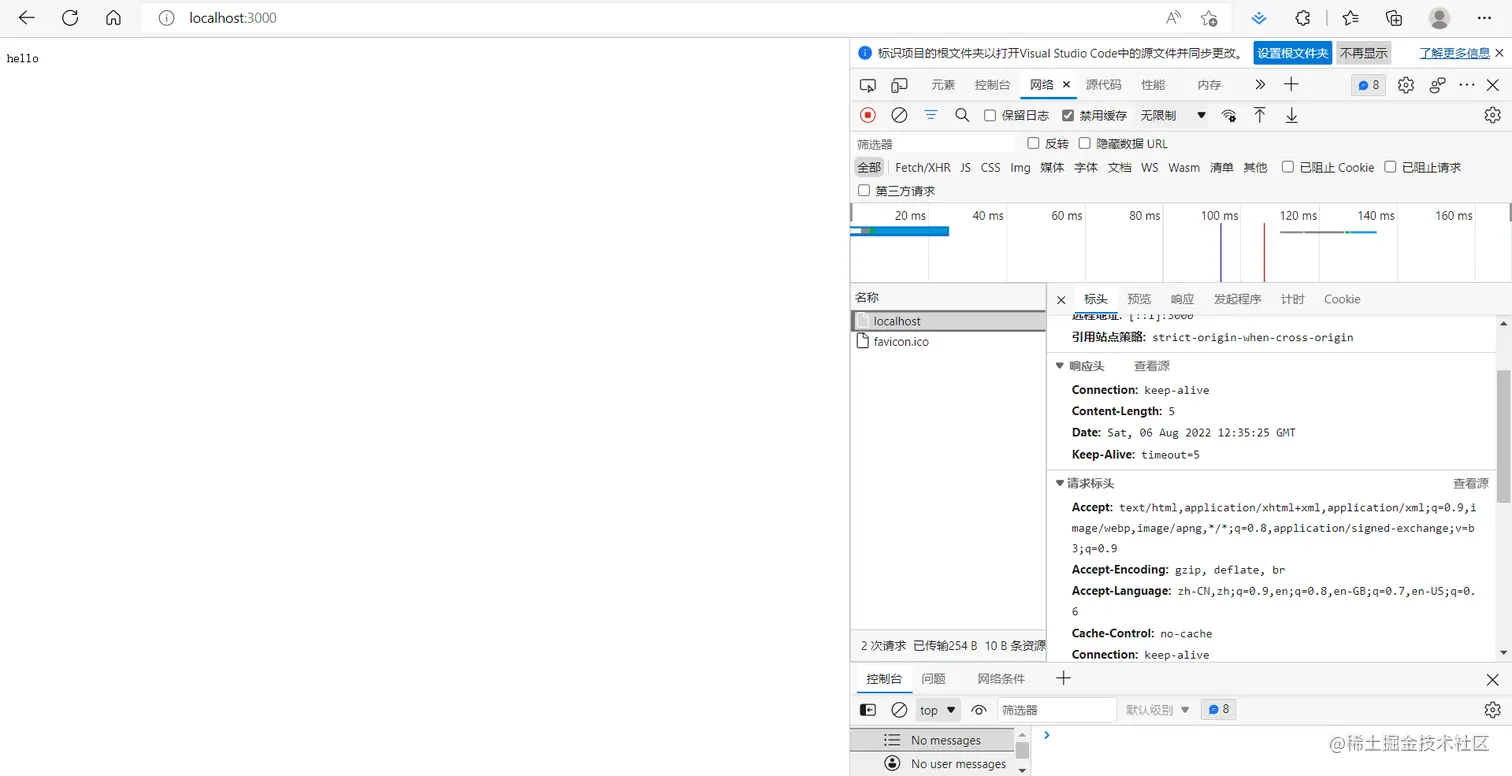
Task: Filter requests by Fetch/XHR
Action: tap(923, 167)
